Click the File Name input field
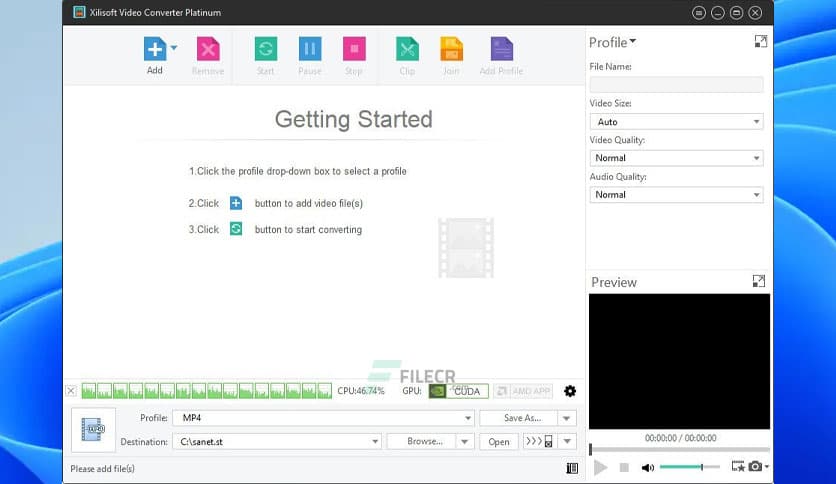This screenshot has width=836, height=484. (676, 84)
